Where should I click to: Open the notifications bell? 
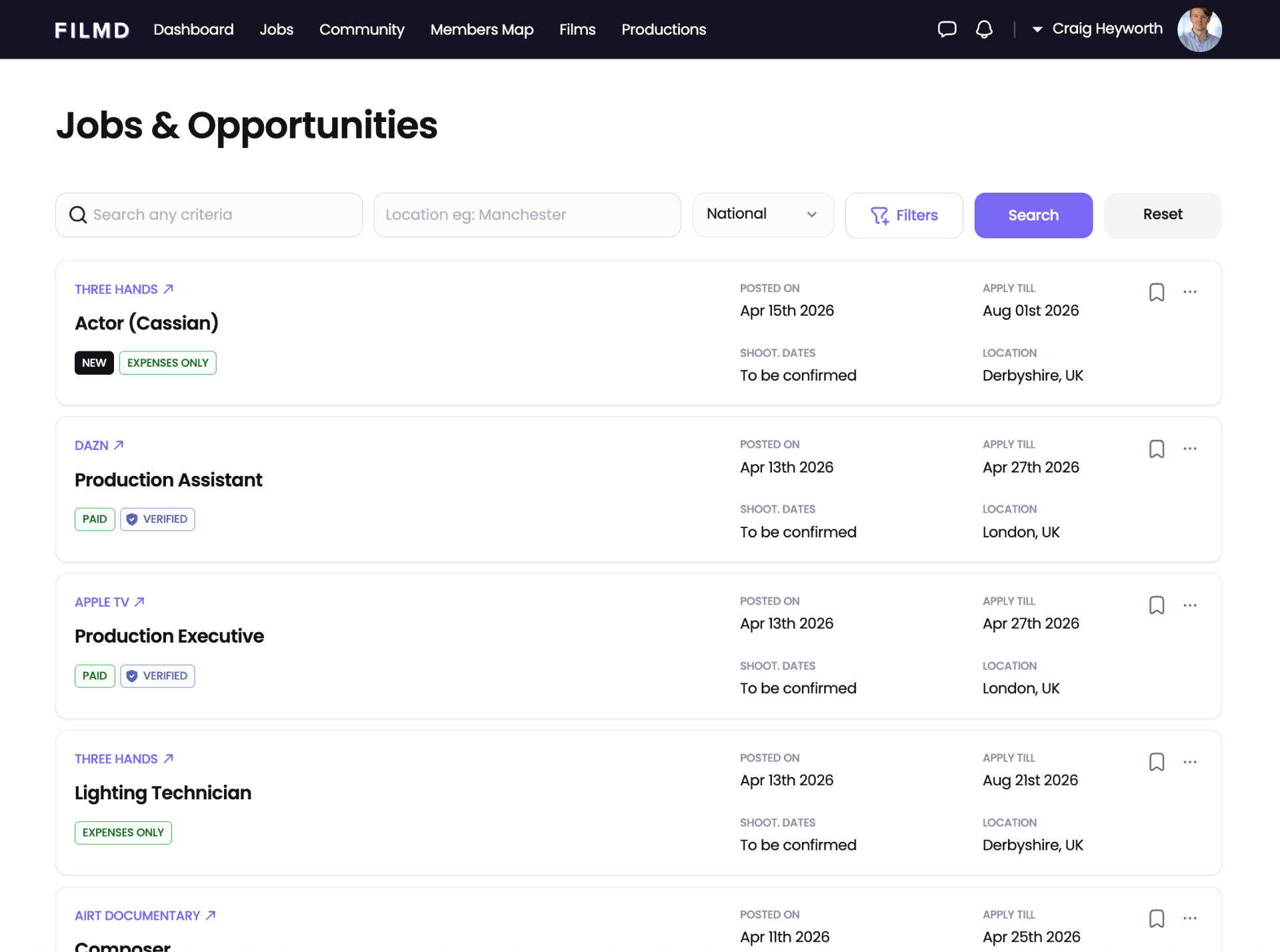point(984,29)
